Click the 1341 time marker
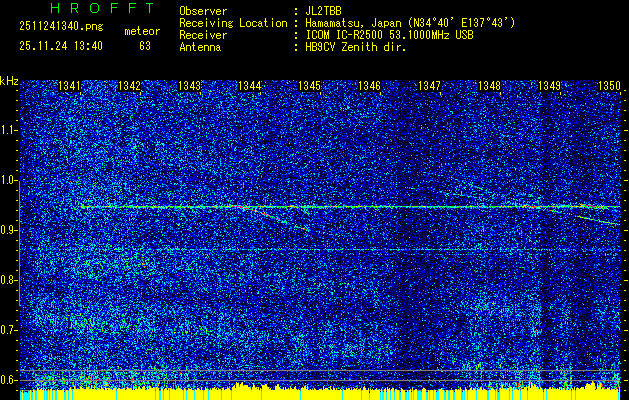Viewport: 629px width, 400px height. pyautogui.click(x=70, y=87)
